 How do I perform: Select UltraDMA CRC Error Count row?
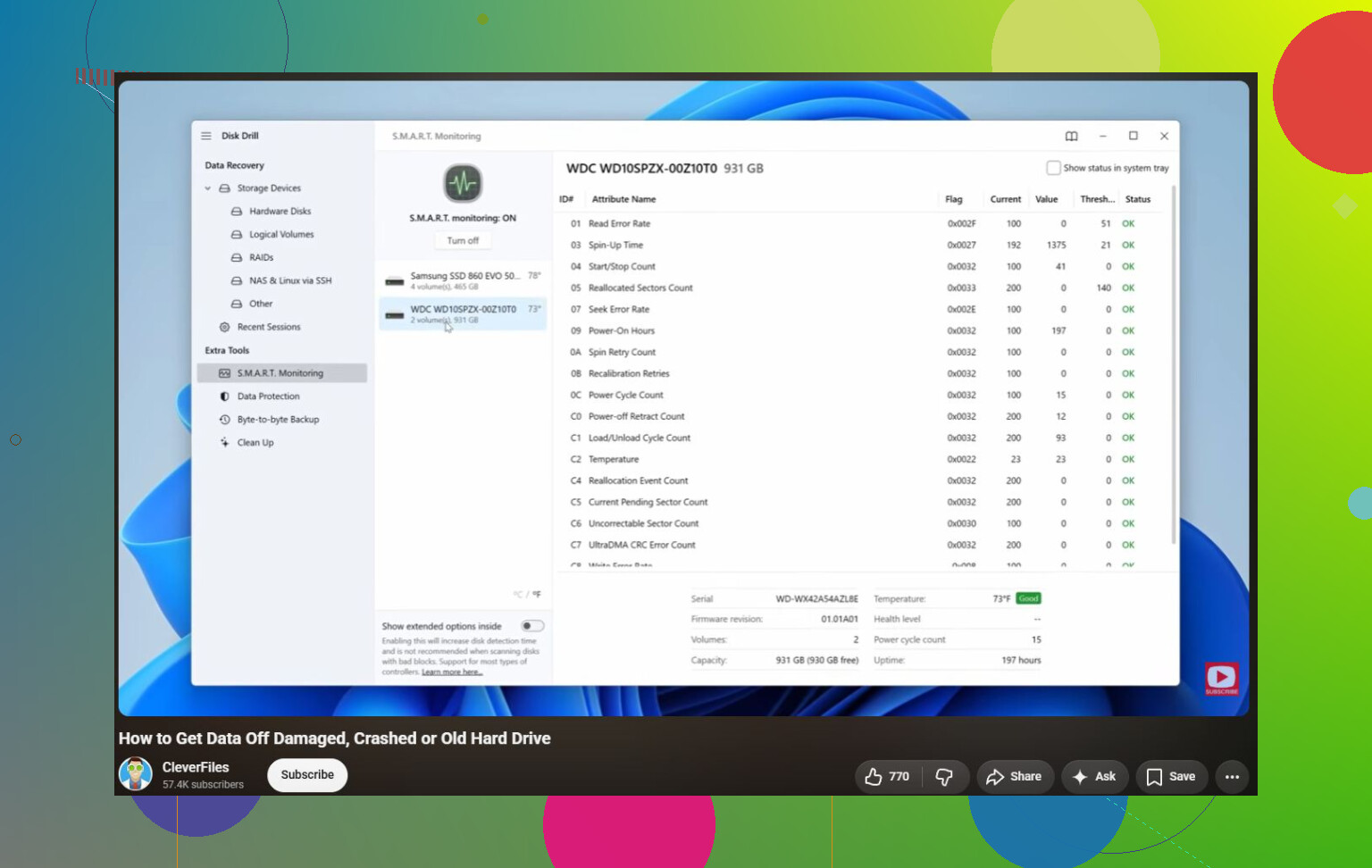coord(862,546)
